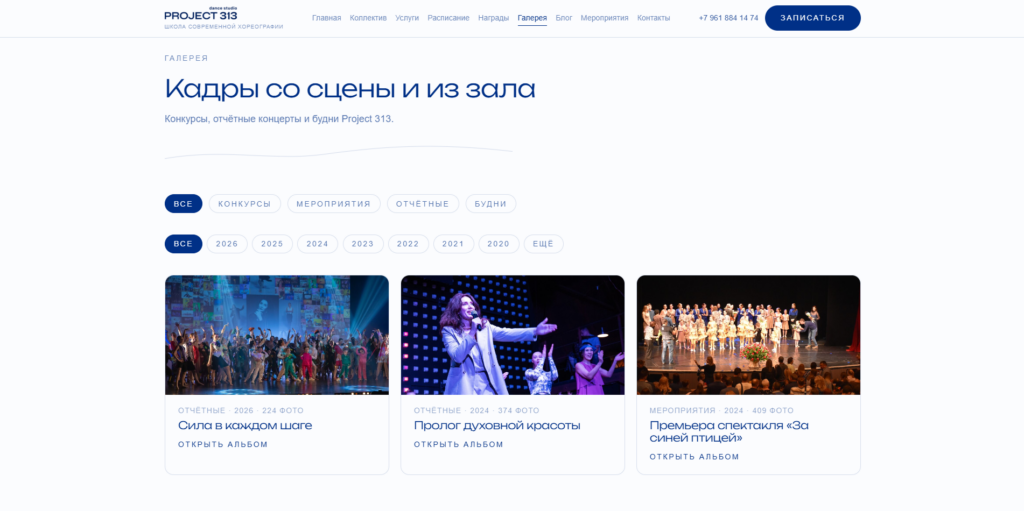Open Расписание in the navigation

pos(449,18)
